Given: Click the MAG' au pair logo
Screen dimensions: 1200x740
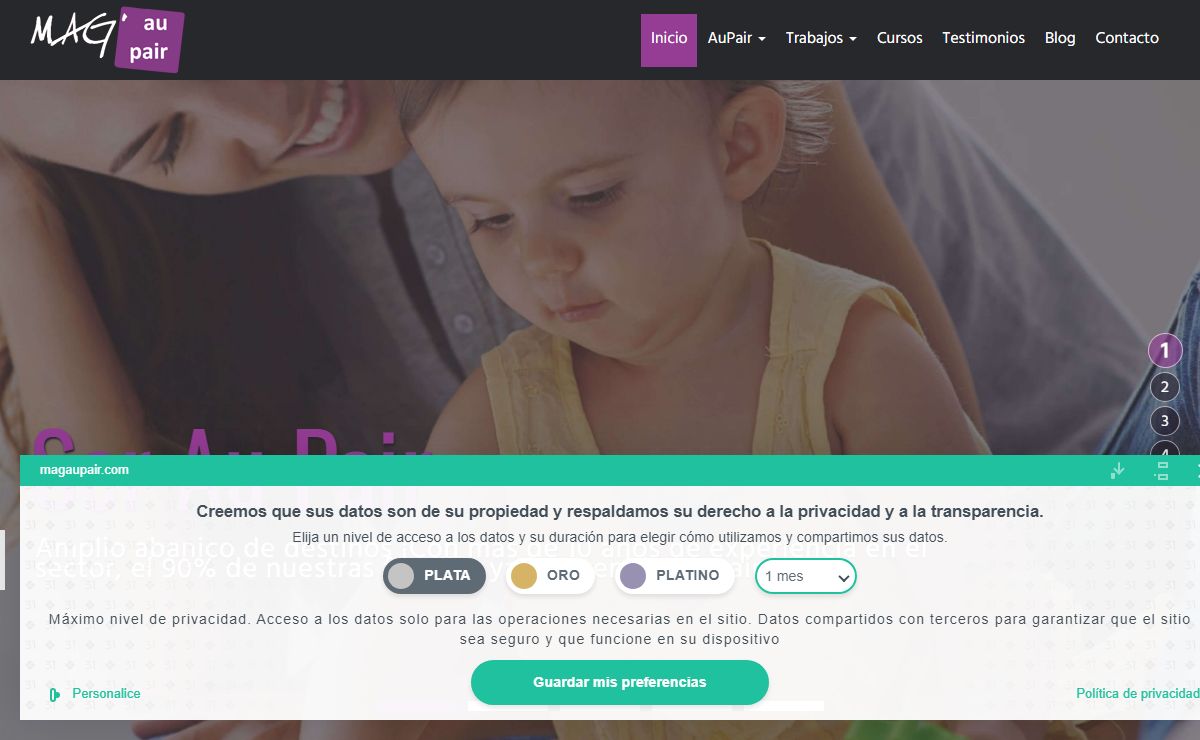Looking at the screenshot, I should pyautogui.click(x=107, y=39).
